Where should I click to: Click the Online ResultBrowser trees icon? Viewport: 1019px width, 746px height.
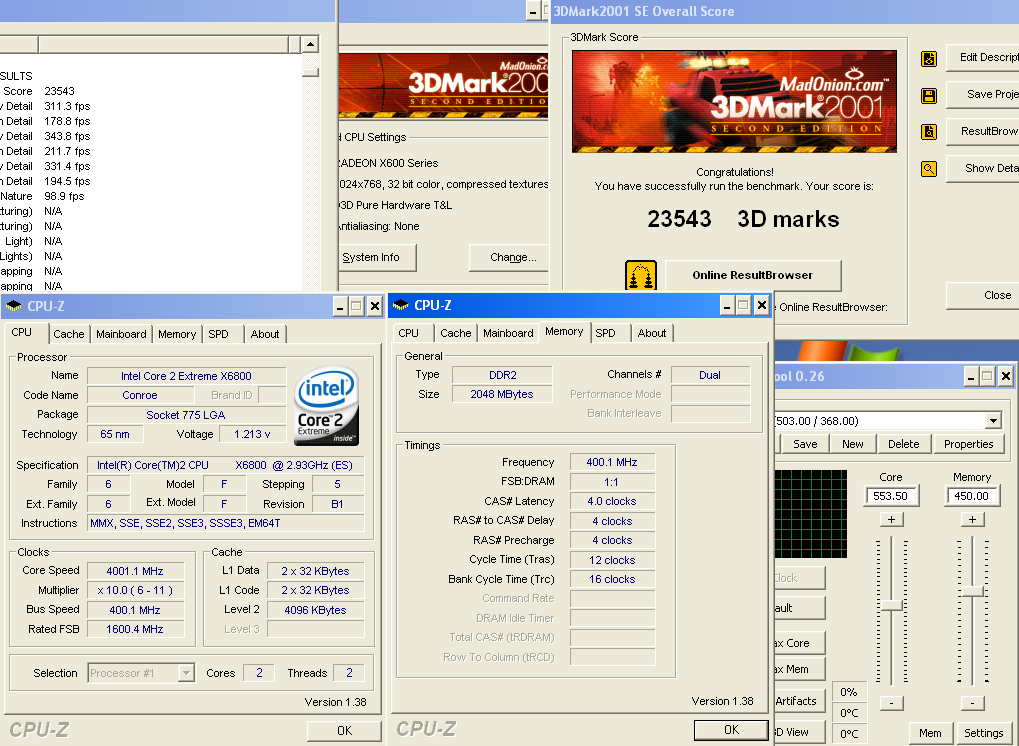pos(641,276)
